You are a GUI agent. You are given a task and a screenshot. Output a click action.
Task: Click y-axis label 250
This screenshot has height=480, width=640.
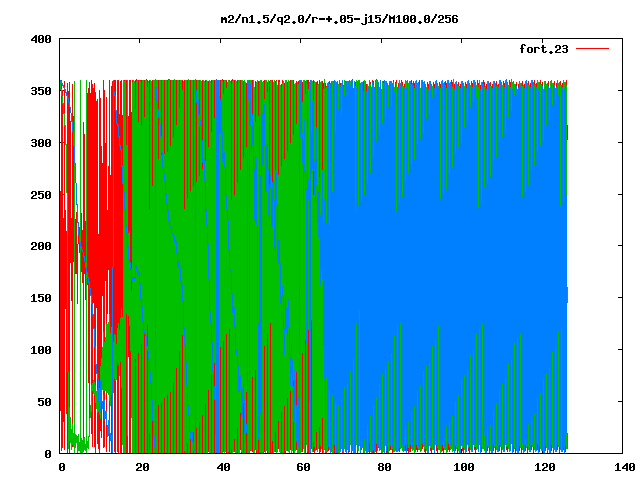(41, 195)
